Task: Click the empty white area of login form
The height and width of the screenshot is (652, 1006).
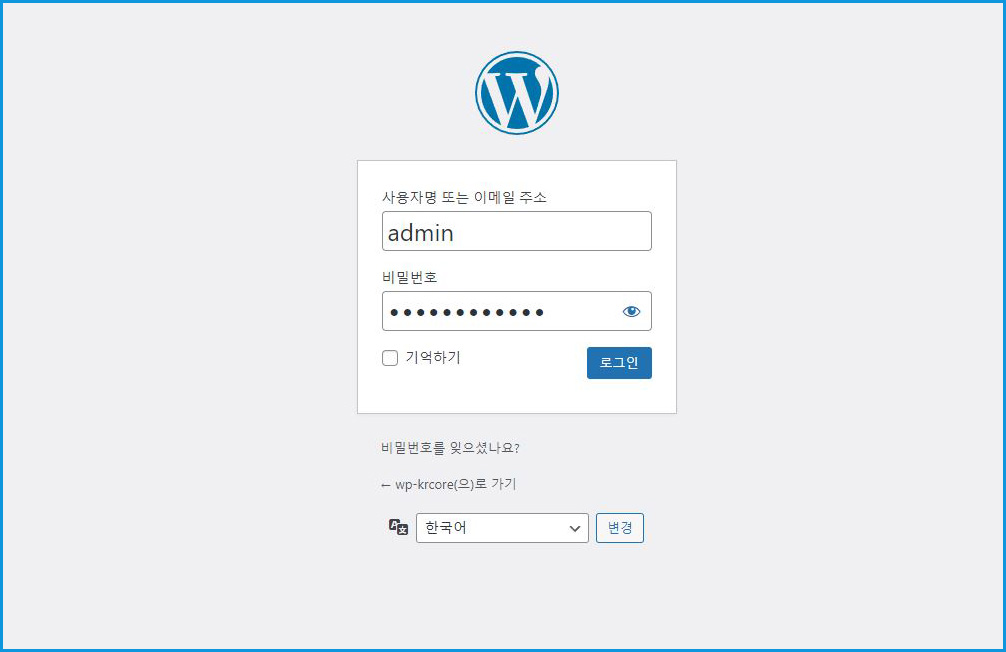Action: (516, 395)
